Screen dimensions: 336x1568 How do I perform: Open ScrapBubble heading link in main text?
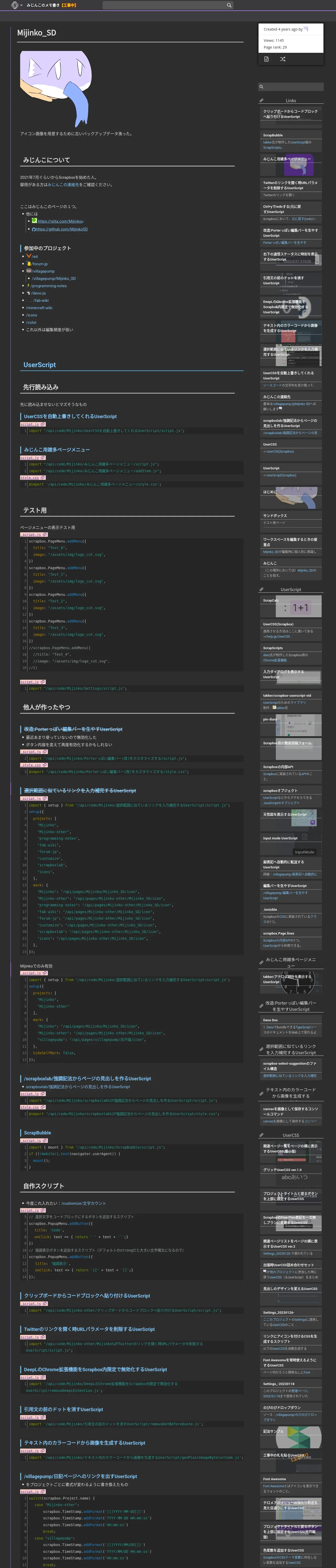click(x=37, y=1133)
